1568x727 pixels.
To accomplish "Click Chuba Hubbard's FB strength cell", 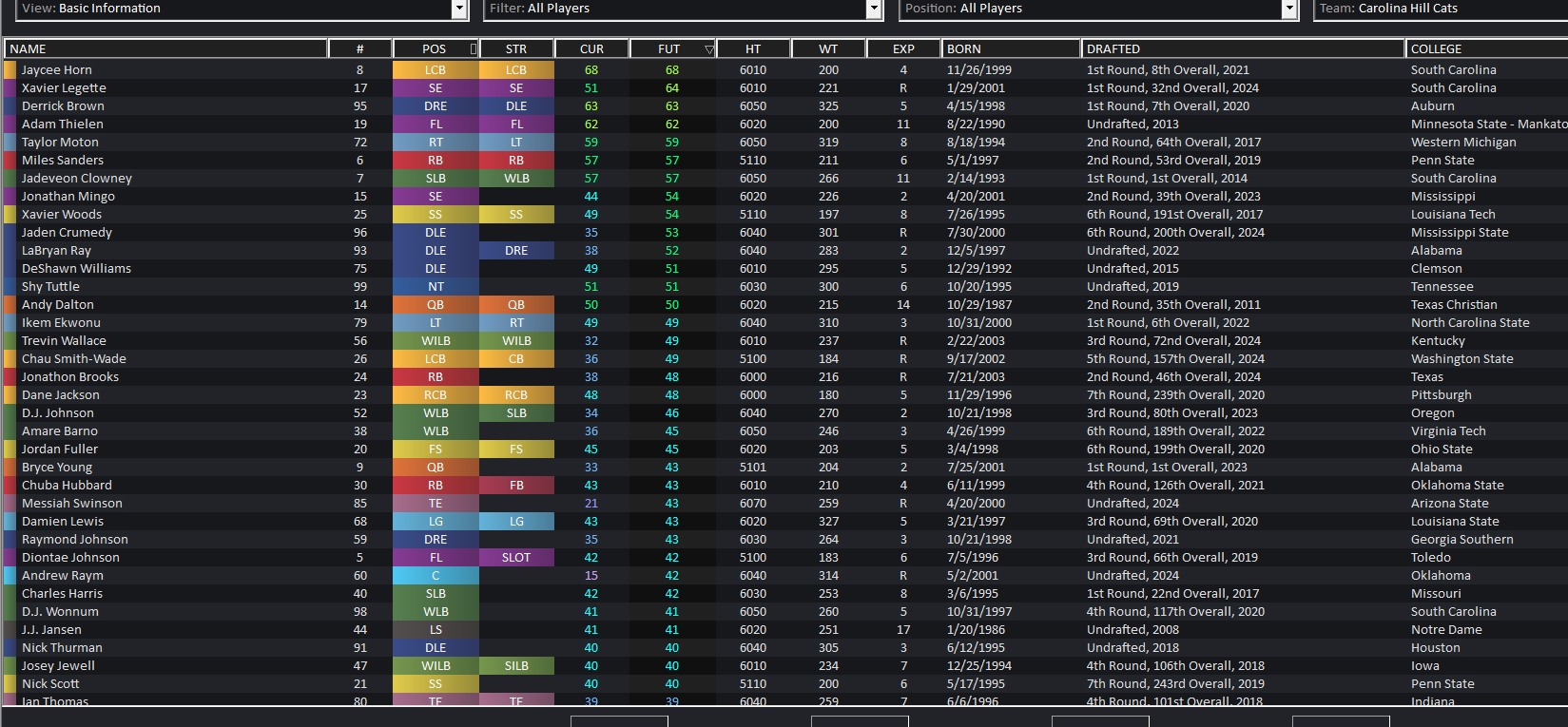I will click(x=516, y=485).
